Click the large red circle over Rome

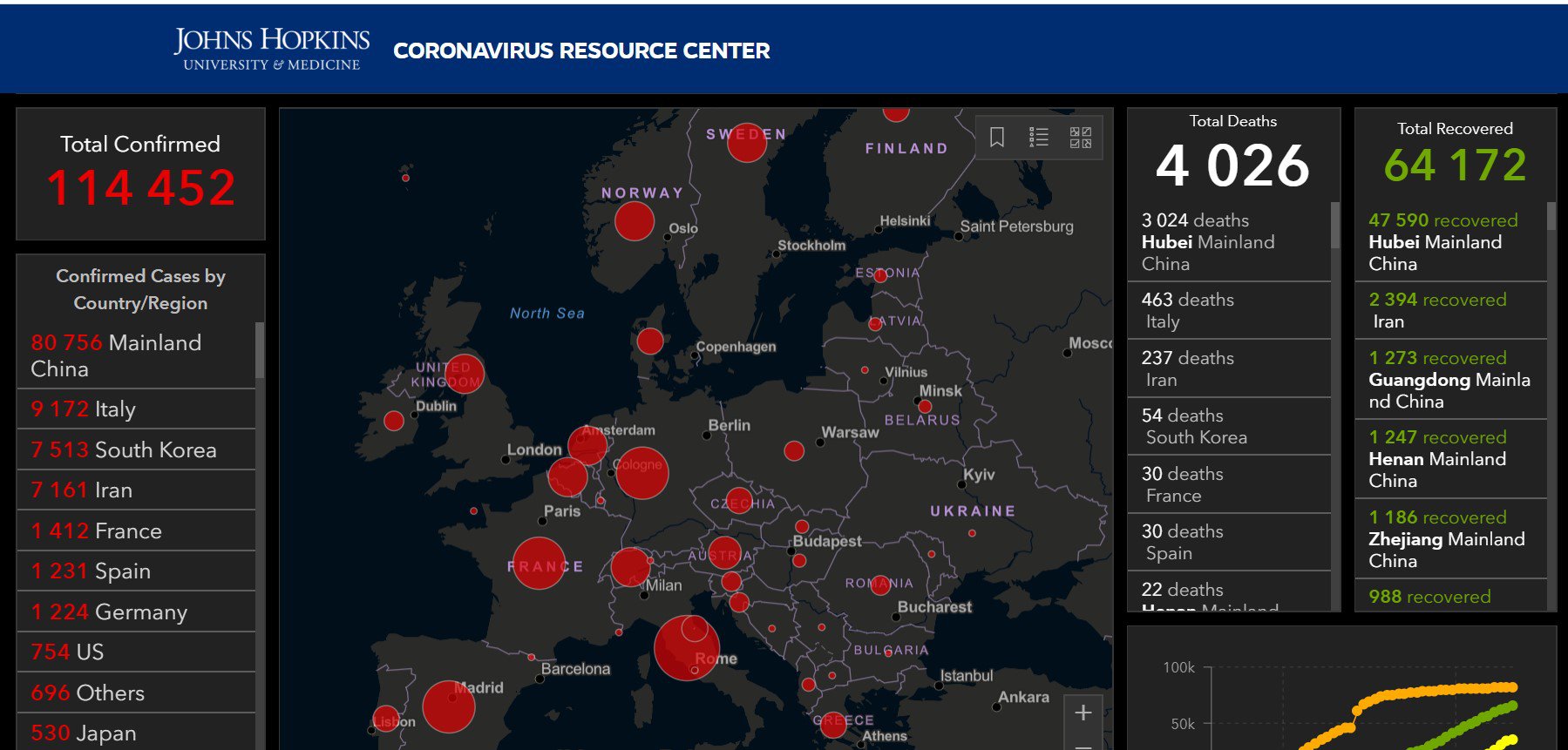click(687, 647)
